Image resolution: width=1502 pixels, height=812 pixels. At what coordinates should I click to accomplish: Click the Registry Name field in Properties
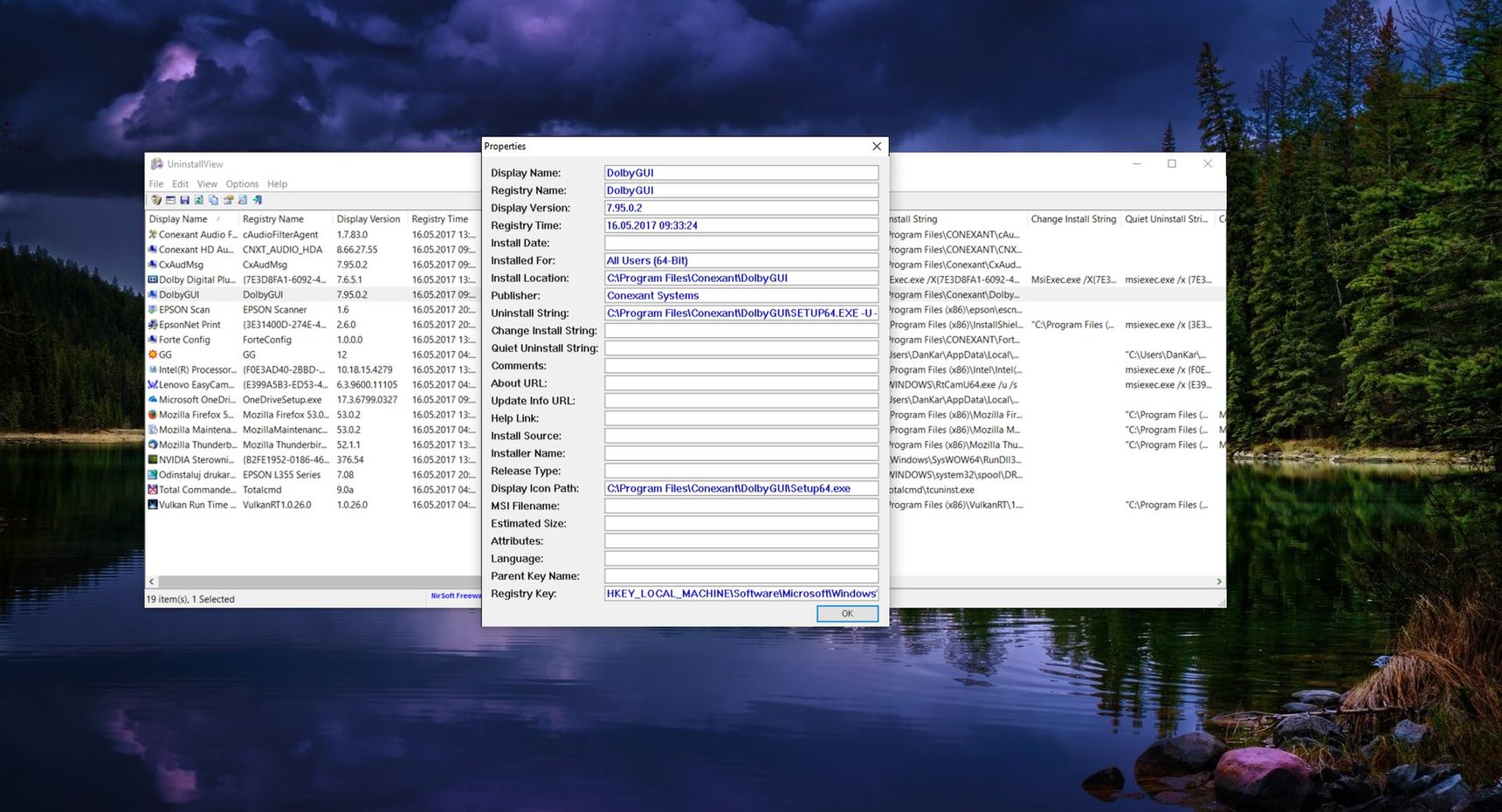point(741,190)
